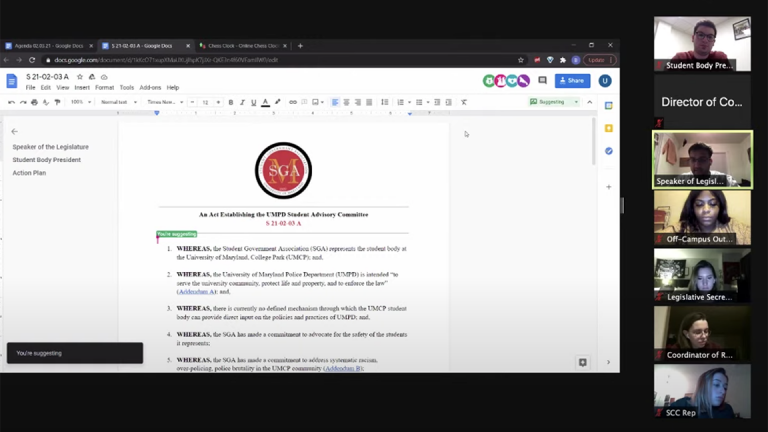Open the Format menu
Screen dimensions: 768x432
(x=104, y=88)
